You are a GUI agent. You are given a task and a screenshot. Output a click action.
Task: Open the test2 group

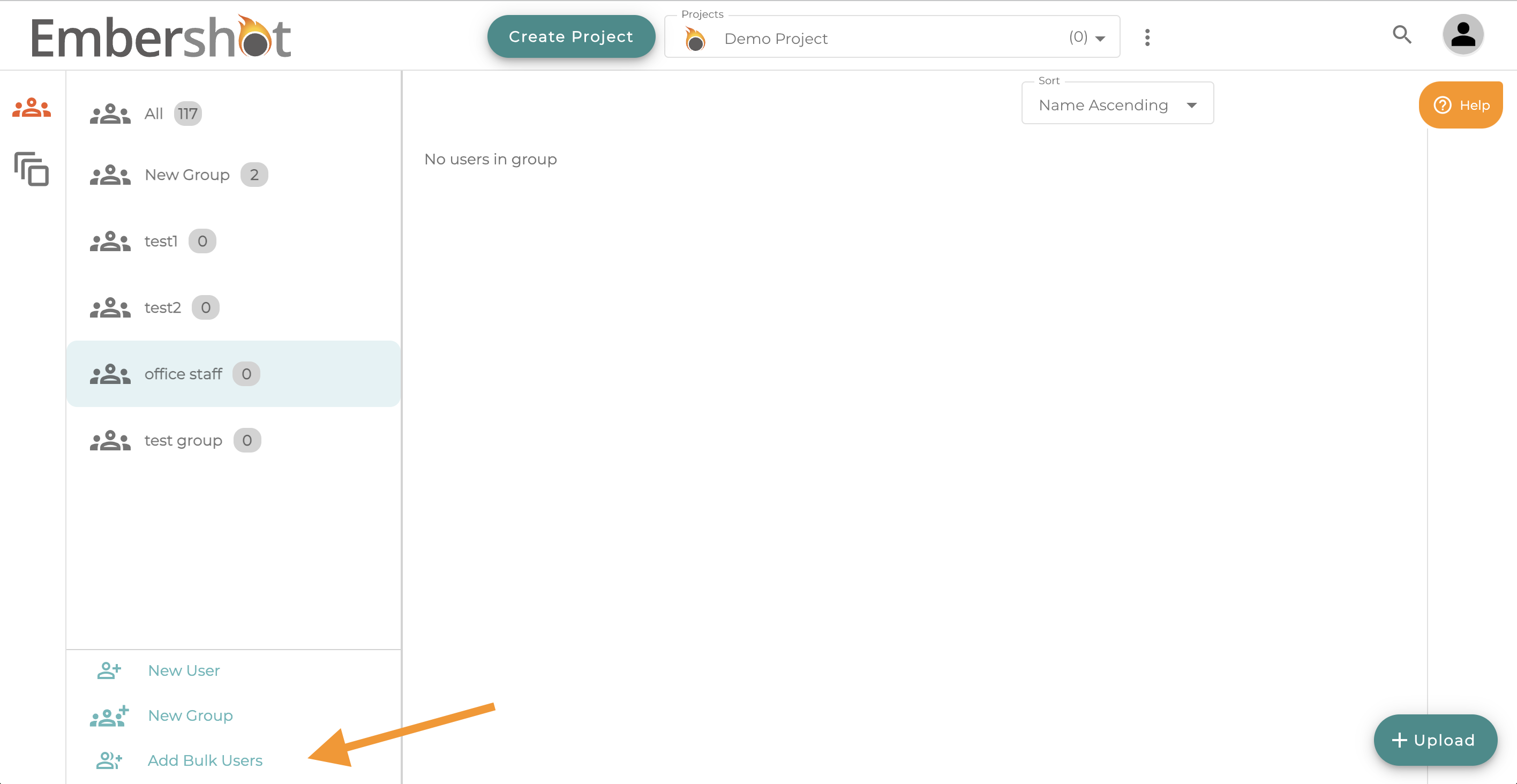coord(162,308)
